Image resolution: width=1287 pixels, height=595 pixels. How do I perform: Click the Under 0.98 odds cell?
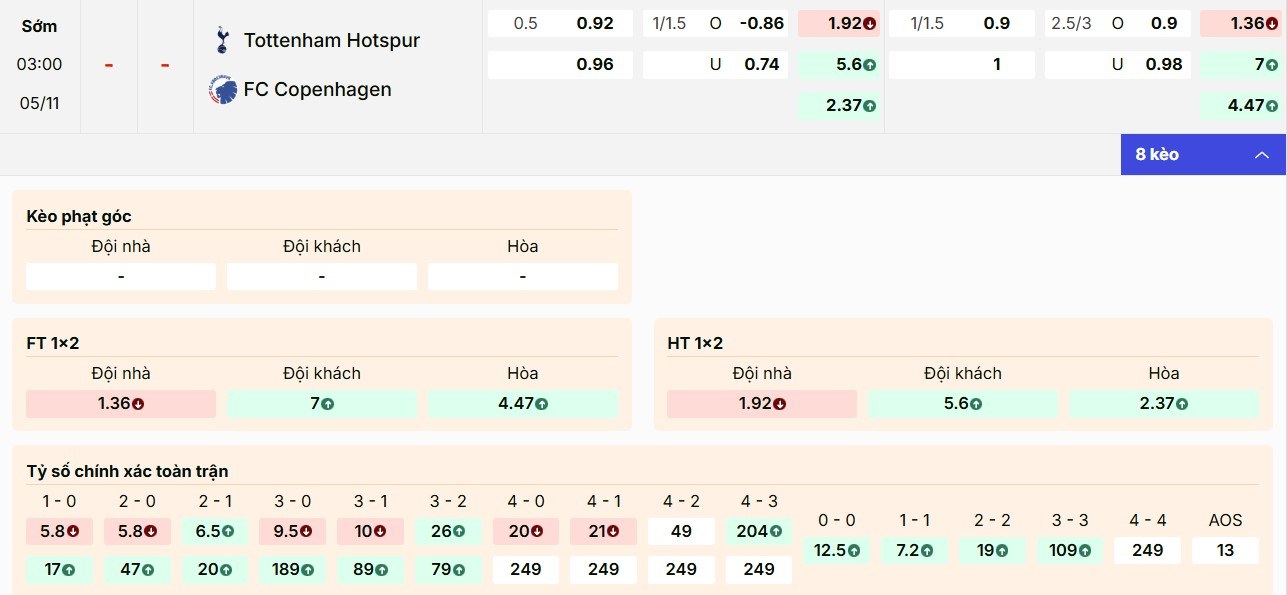tap(1116, 63)
